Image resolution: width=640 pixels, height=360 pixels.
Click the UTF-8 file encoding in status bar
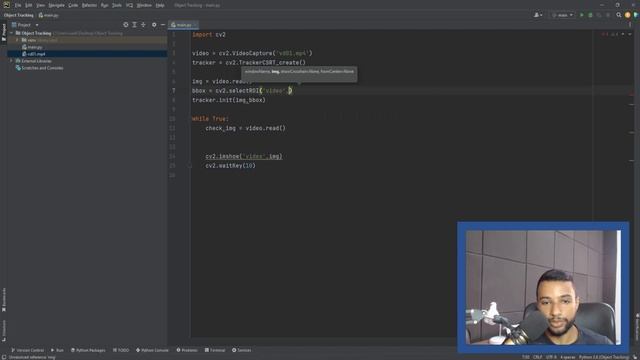click(x=551, y=357)
